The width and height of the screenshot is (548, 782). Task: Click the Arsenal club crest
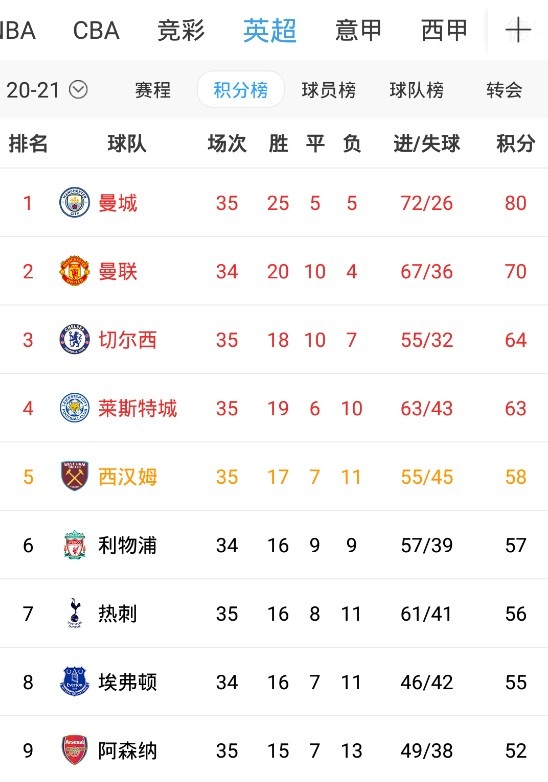[74, 750]
